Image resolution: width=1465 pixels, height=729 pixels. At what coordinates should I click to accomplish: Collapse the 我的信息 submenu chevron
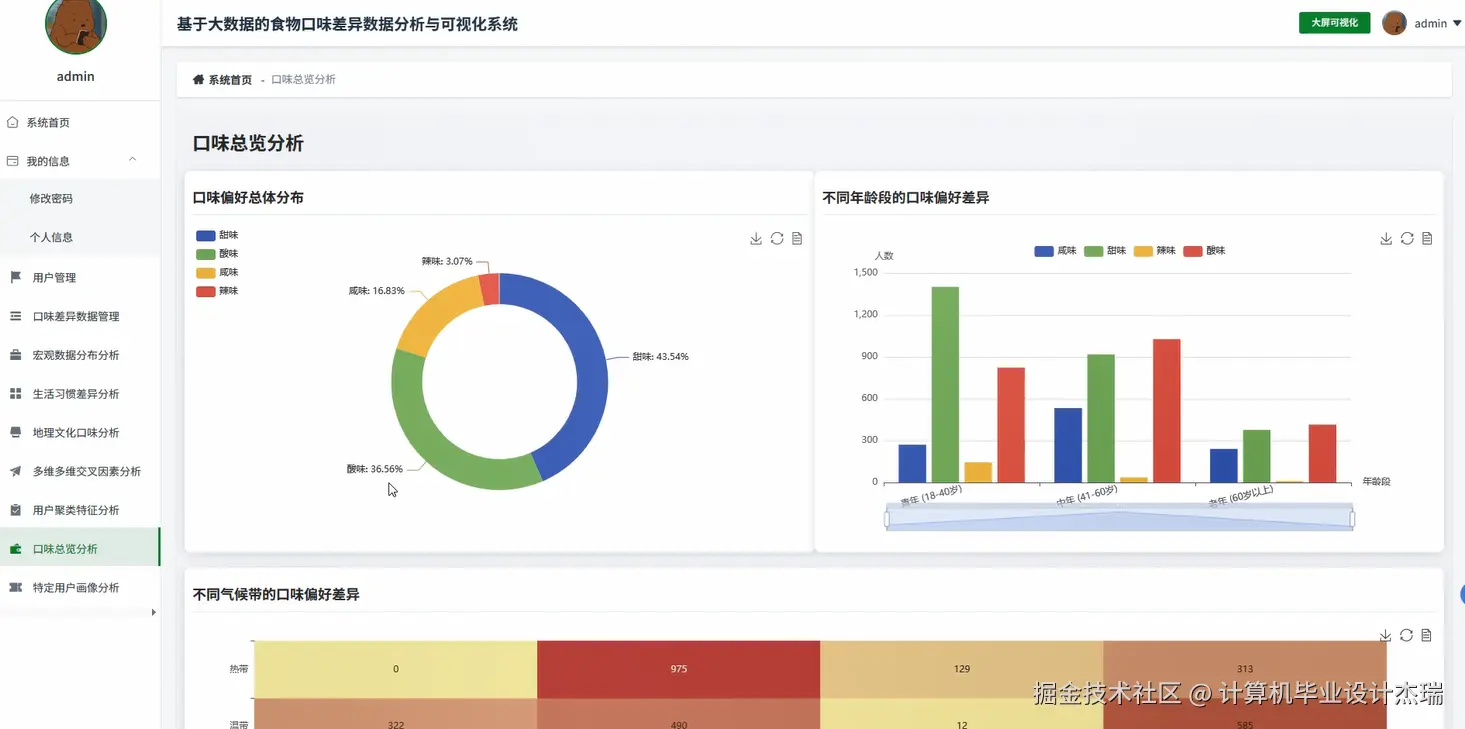132,160
